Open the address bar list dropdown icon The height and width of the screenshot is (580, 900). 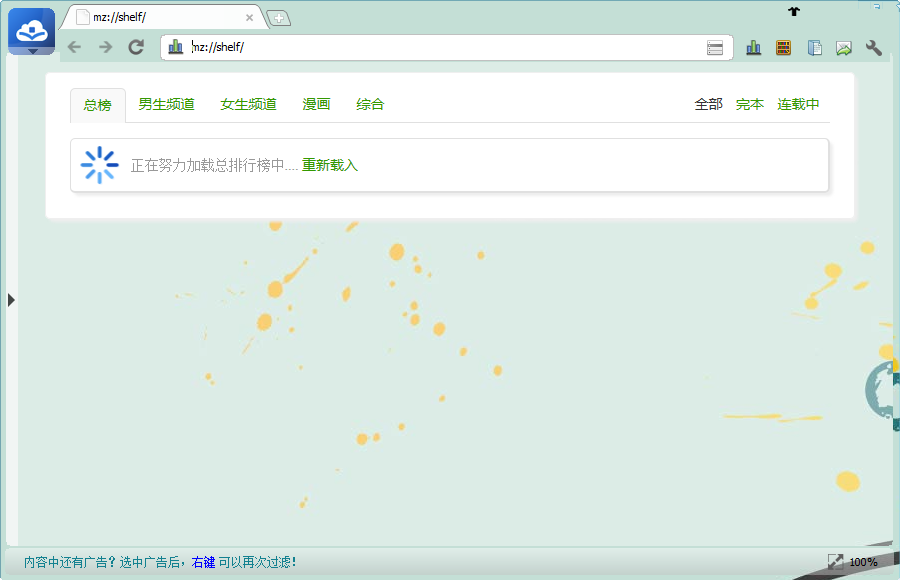715,47
